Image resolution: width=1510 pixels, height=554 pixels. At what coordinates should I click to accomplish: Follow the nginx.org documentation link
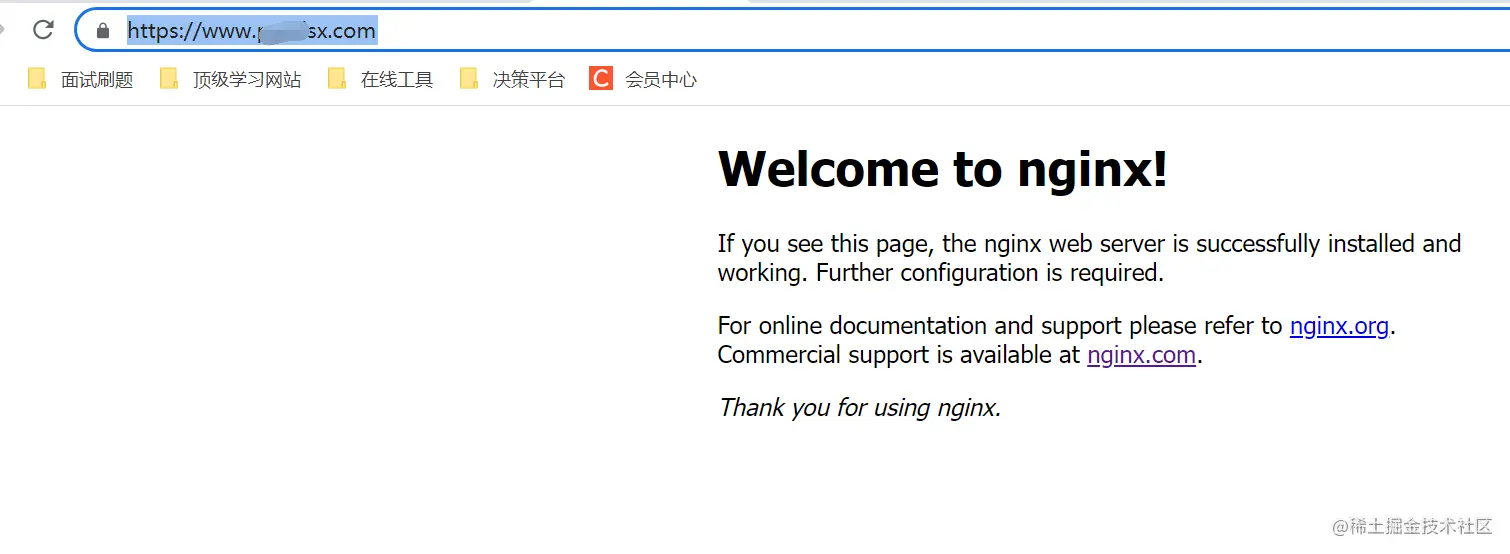[1339, 326]
